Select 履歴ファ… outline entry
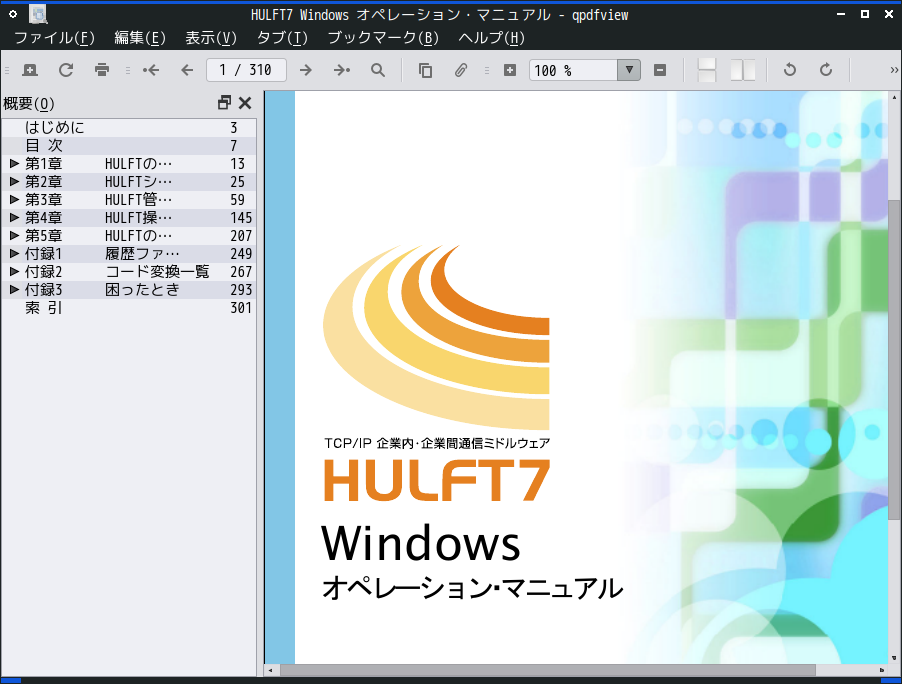The image size is (902, 684). click(142, 254)
